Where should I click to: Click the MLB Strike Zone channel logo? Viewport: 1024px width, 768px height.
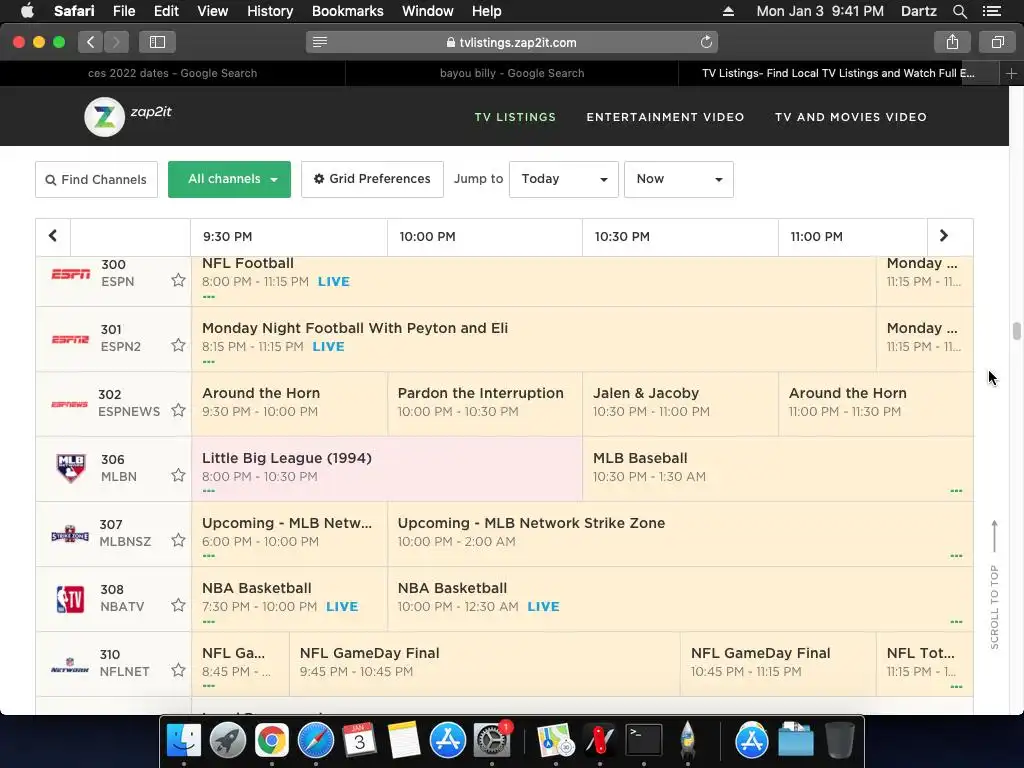click(x=70, y=535)
